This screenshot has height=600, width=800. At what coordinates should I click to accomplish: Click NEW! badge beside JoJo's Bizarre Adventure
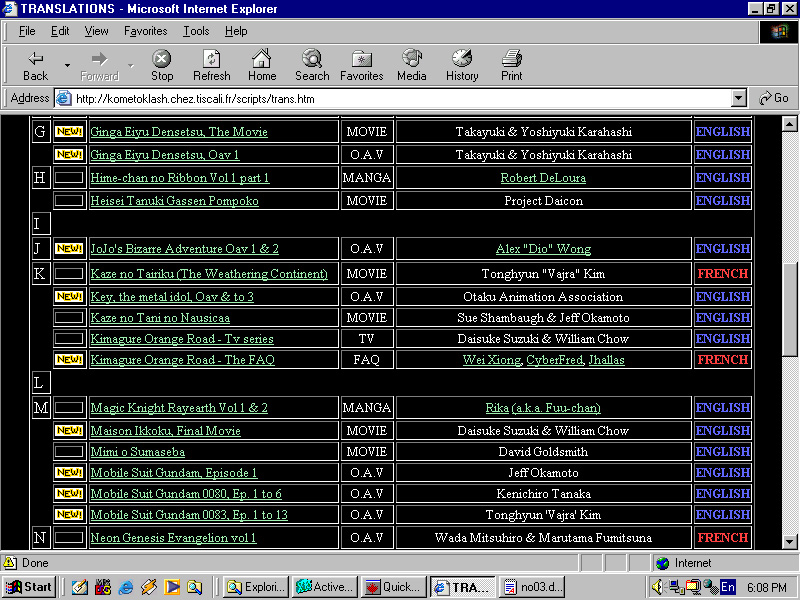69,248
